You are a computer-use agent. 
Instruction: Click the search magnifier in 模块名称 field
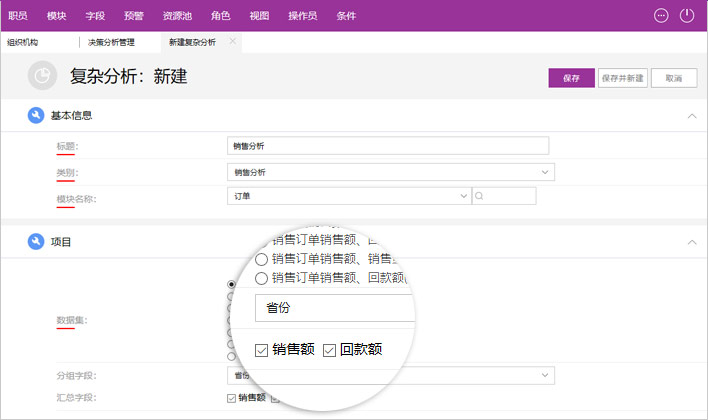click(481, 197)
